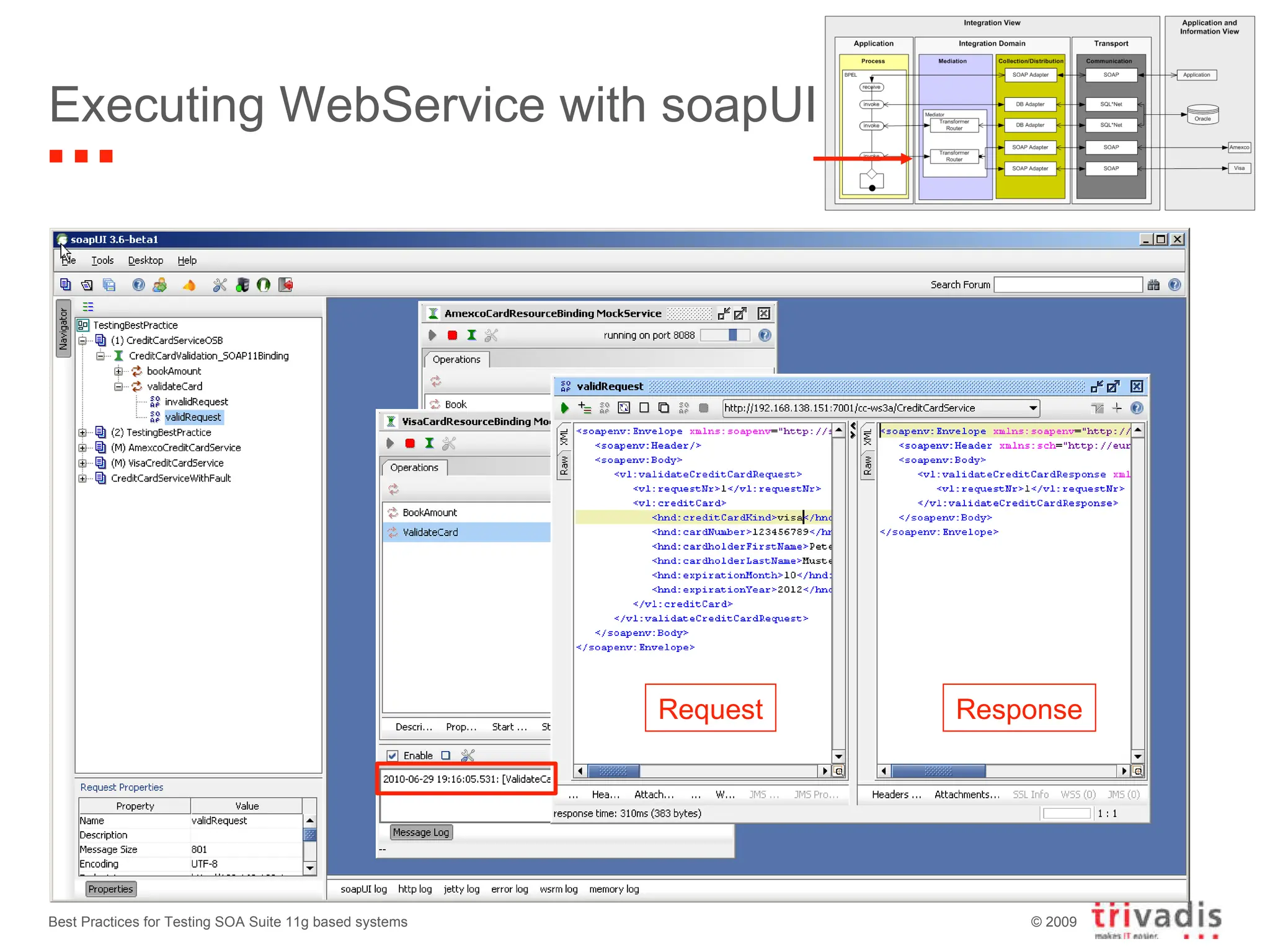Open the Preferences wrench icon in main toolbar

220,284
